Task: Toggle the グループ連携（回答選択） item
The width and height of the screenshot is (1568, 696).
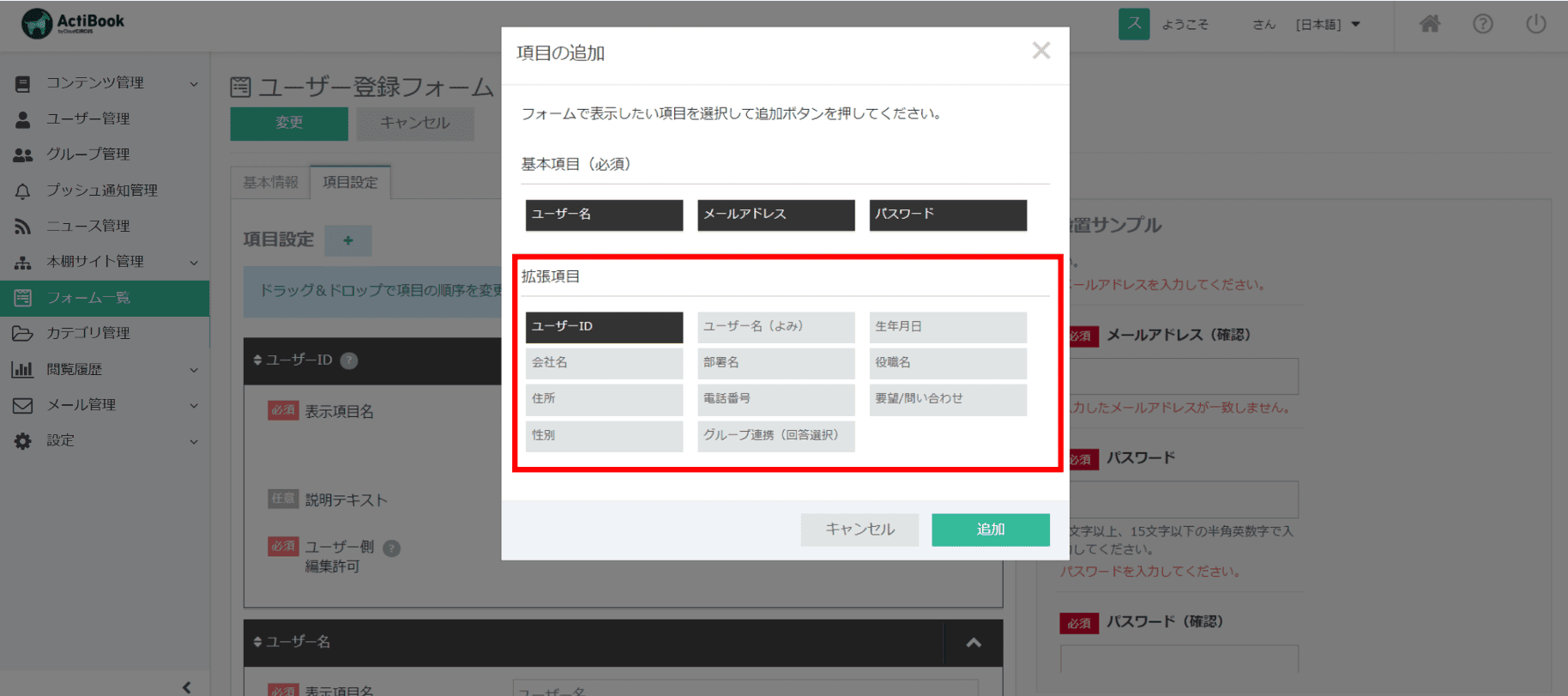Action: (776, 436)
